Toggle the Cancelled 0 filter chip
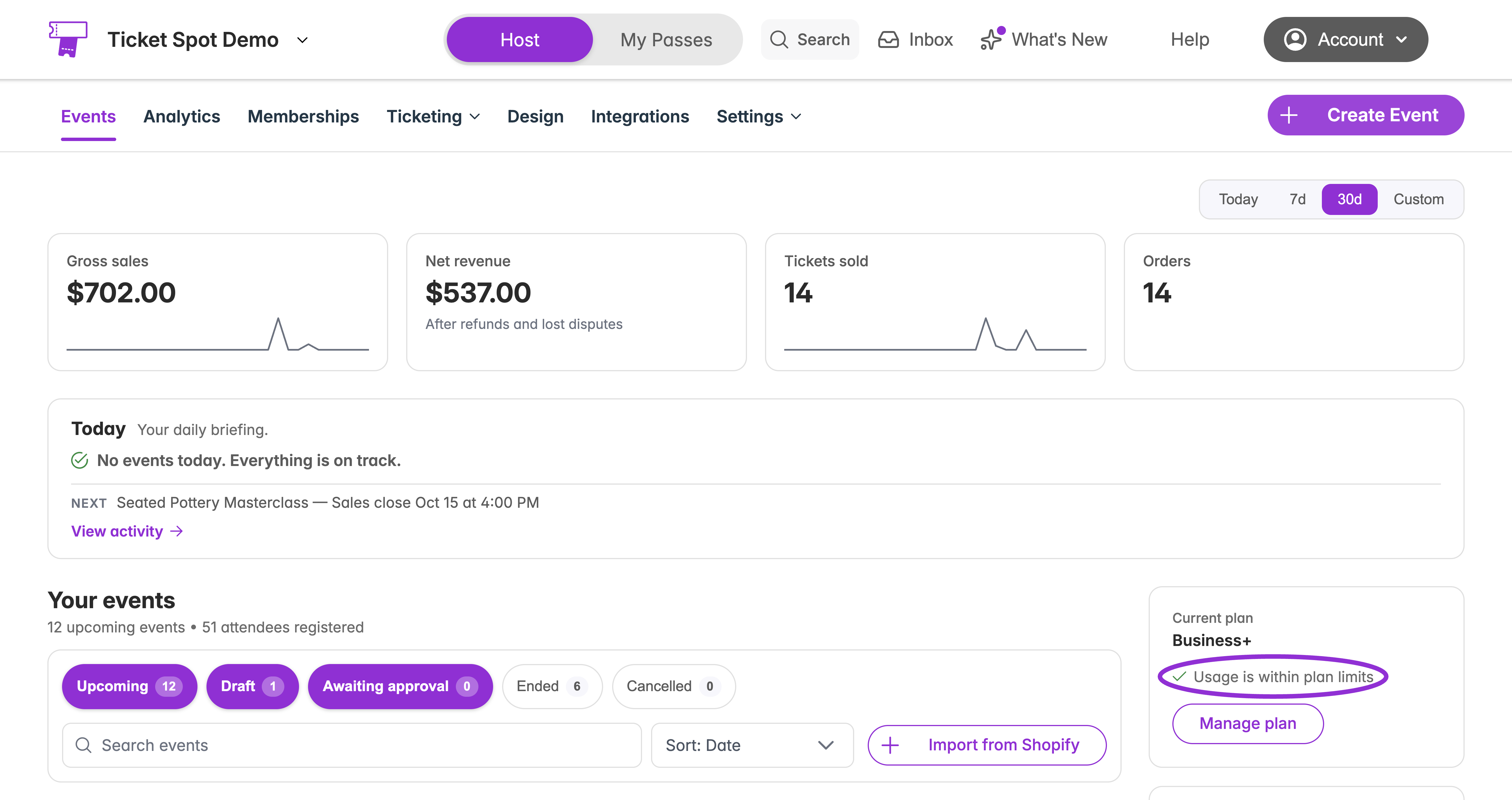1512x800 pixels. point(674,686)
